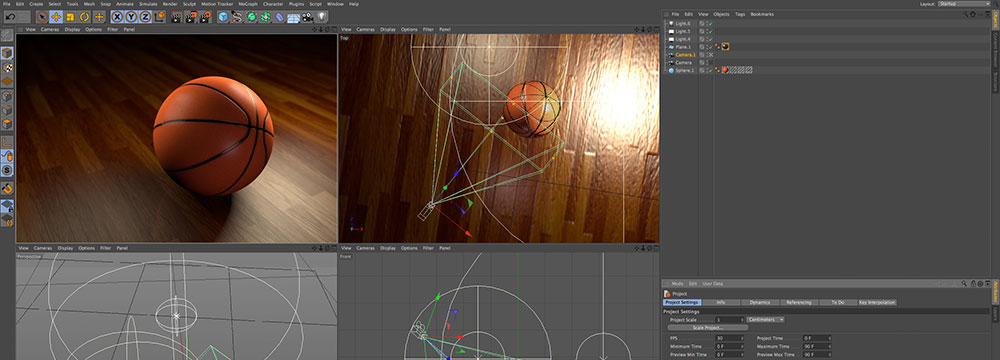Click the FPS input field
Viewport: 1000px width, 360px height.
(x=729, y=338)
